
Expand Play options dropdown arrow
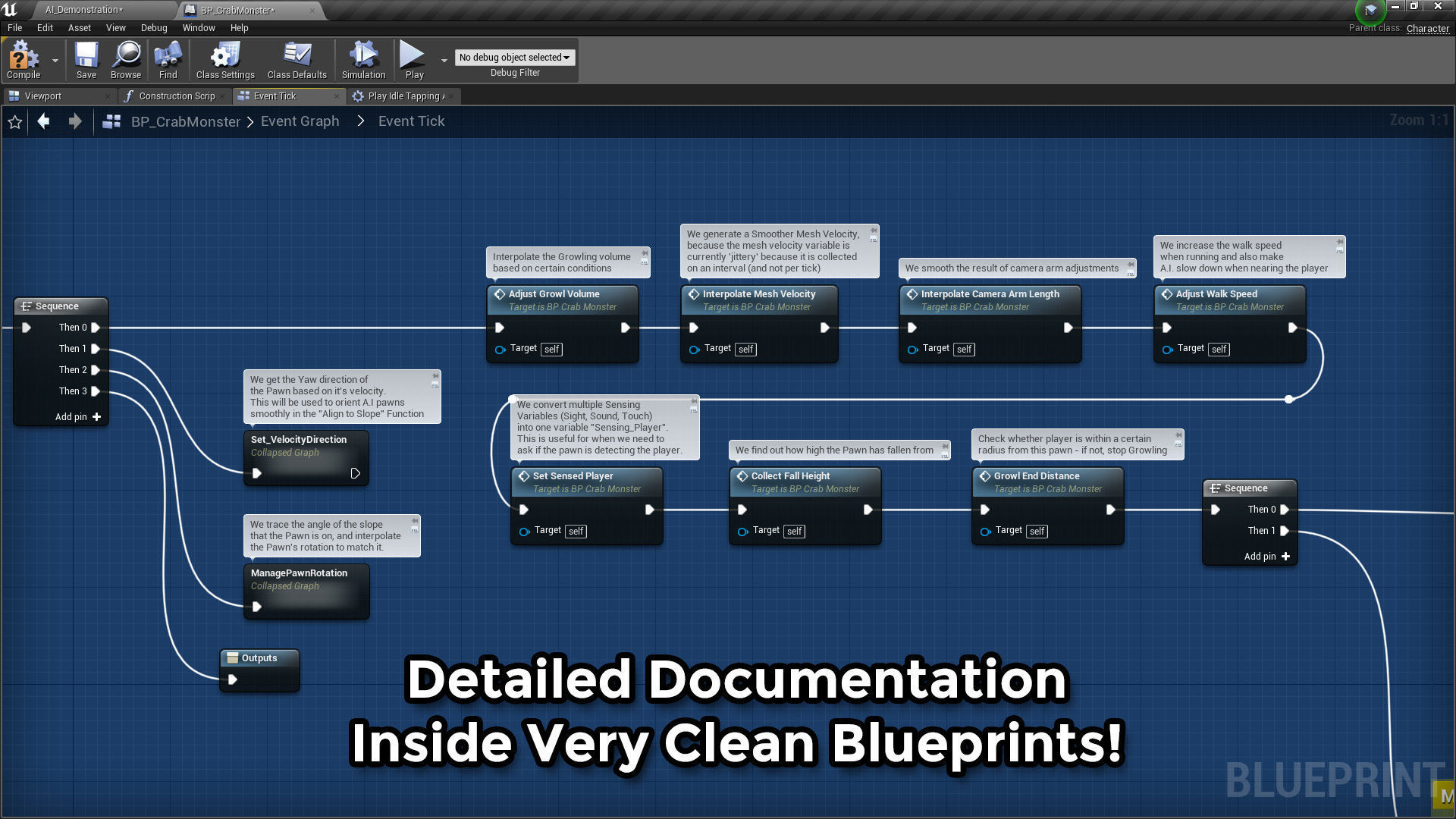click(x=444, y=60)
